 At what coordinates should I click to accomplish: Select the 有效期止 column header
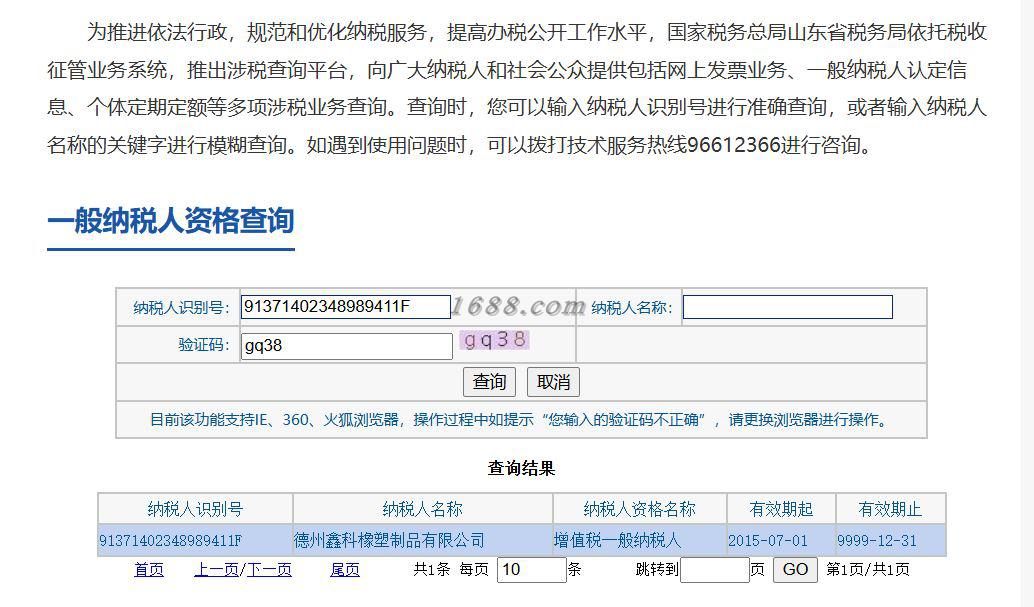coord(890,509)
